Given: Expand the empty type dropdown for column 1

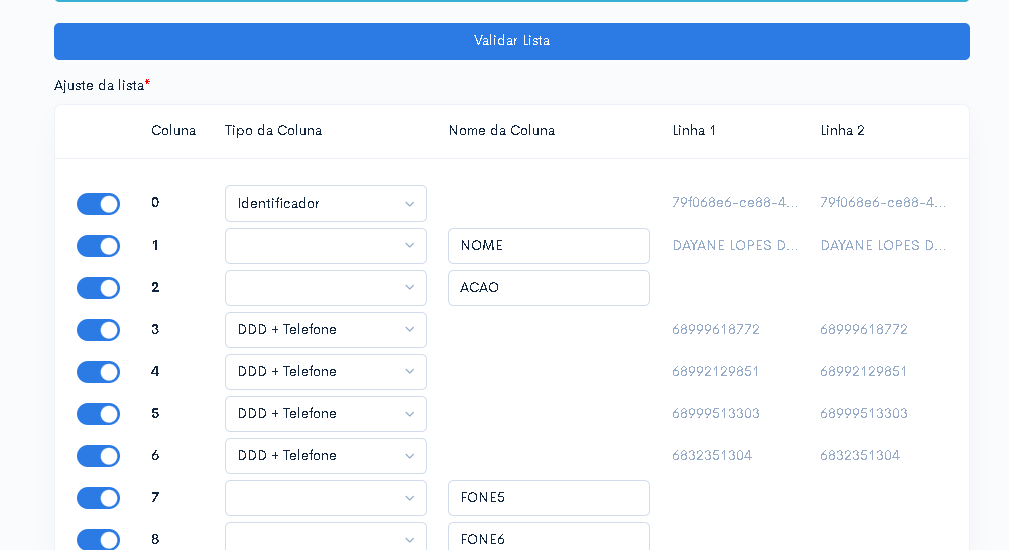Looking at the screenshot, I should 326,246.
